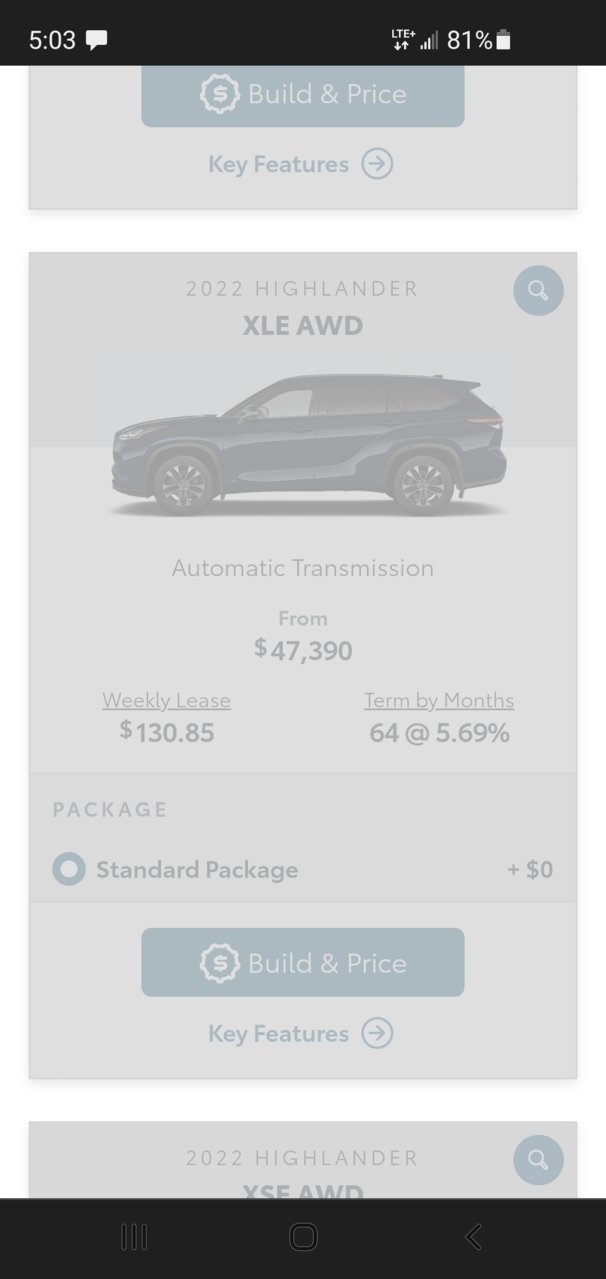Tap magnifier icon on XSE AWD card
Image resolution: width=606 pixels, height=1279 pixels.
538,1160
